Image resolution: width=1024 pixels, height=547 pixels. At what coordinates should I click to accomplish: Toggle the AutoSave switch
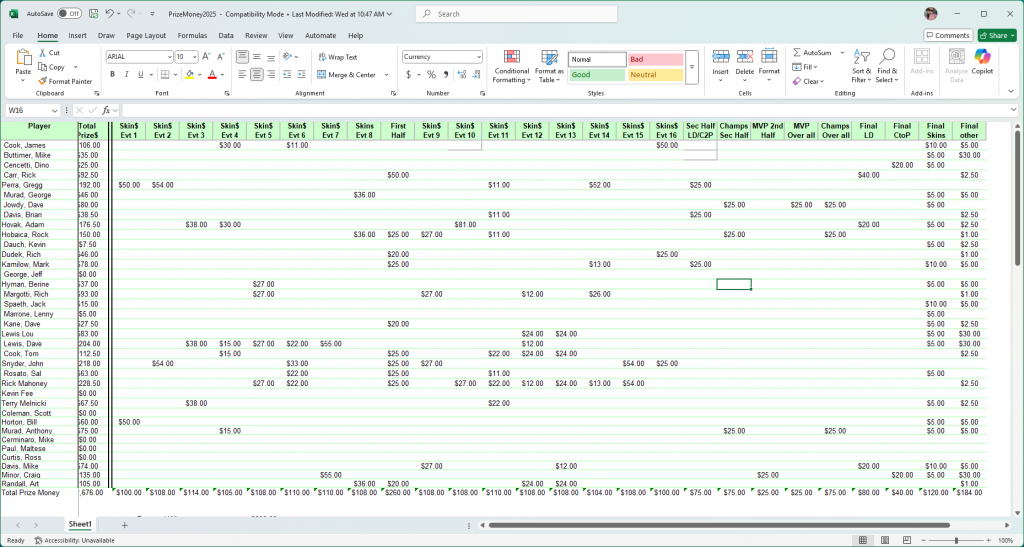68,14
